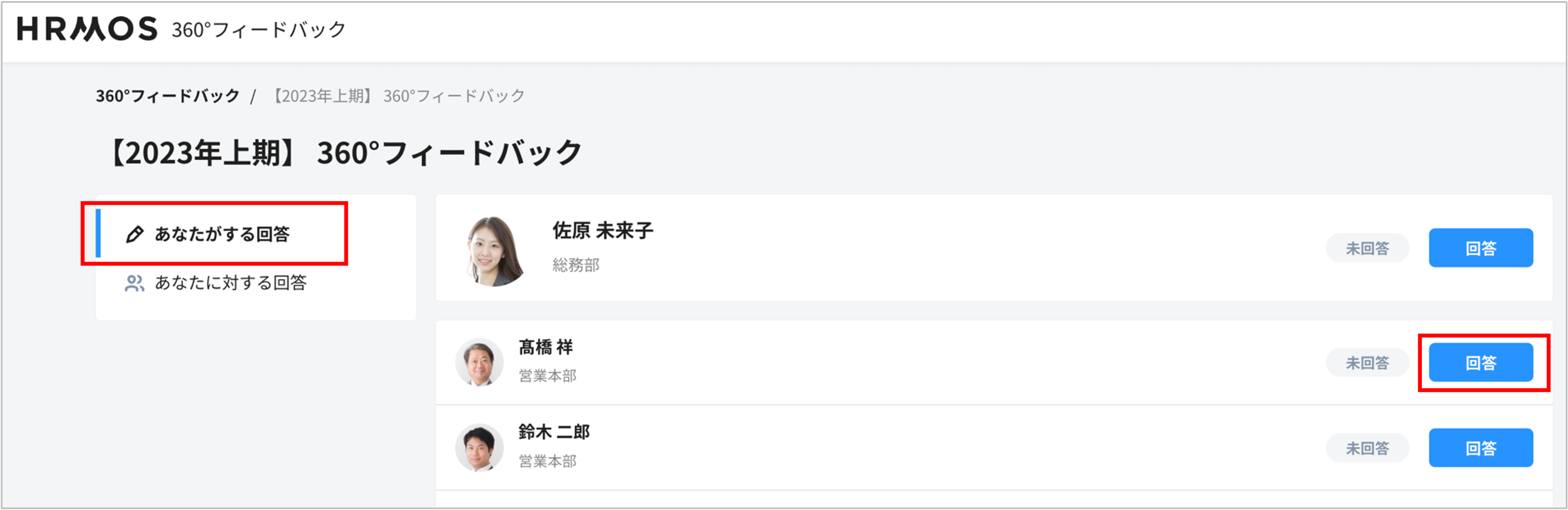This screenshot has height=510, width=1568.
Task: Click the 【2023年上期】 360°フィードバック page heading
Action: pos(345,153)
